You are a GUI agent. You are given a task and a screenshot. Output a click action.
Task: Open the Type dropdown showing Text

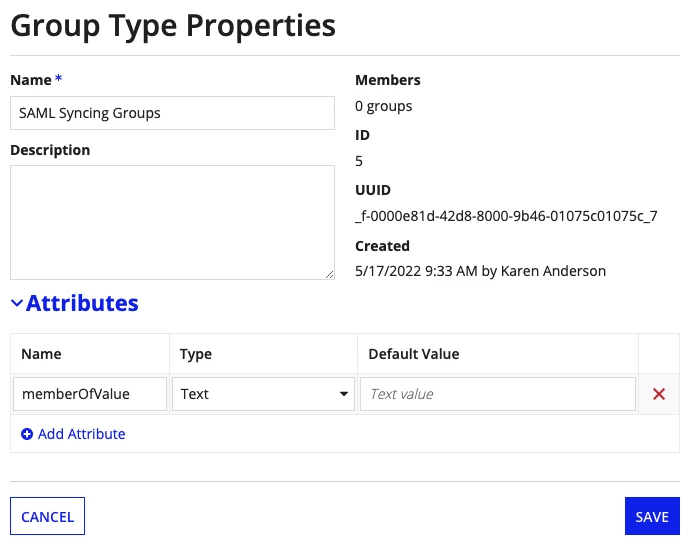point(263,394)
